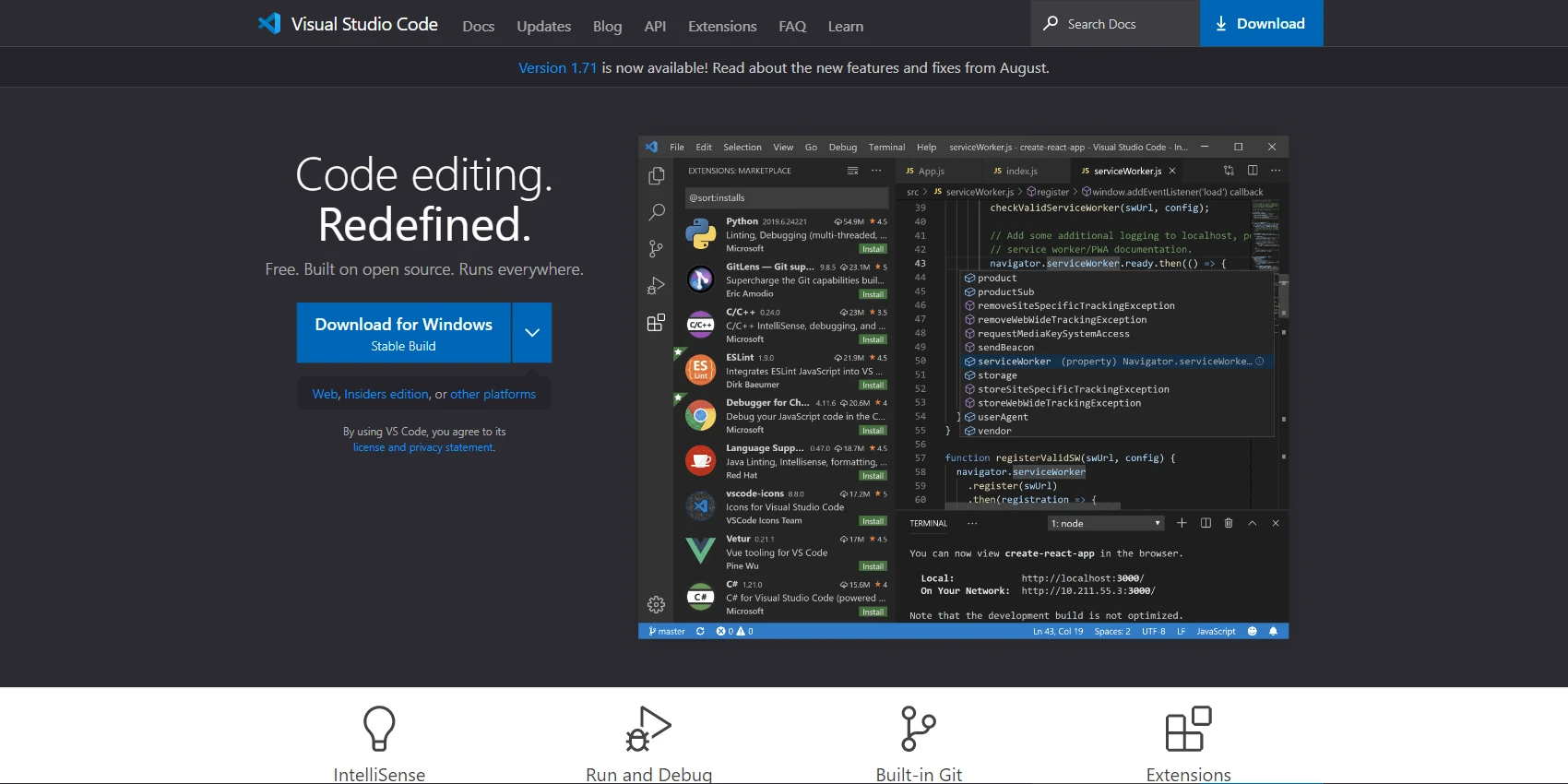Click Install for GitLens extension
Screen dimensions: 1568x784
pyautogui.click(x=873, y=294)
